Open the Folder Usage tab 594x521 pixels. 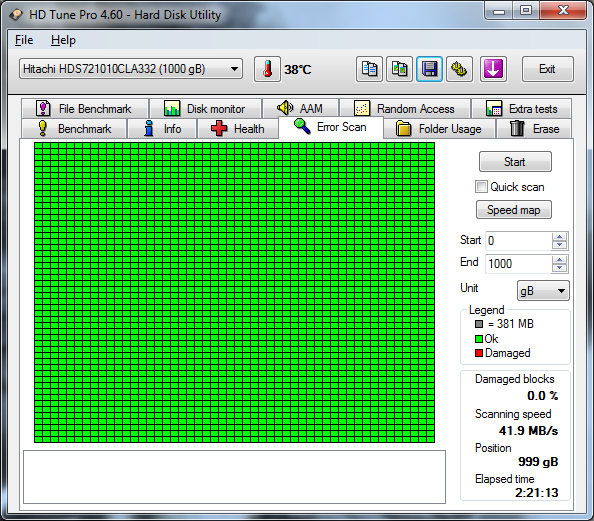tap(439, 129)
